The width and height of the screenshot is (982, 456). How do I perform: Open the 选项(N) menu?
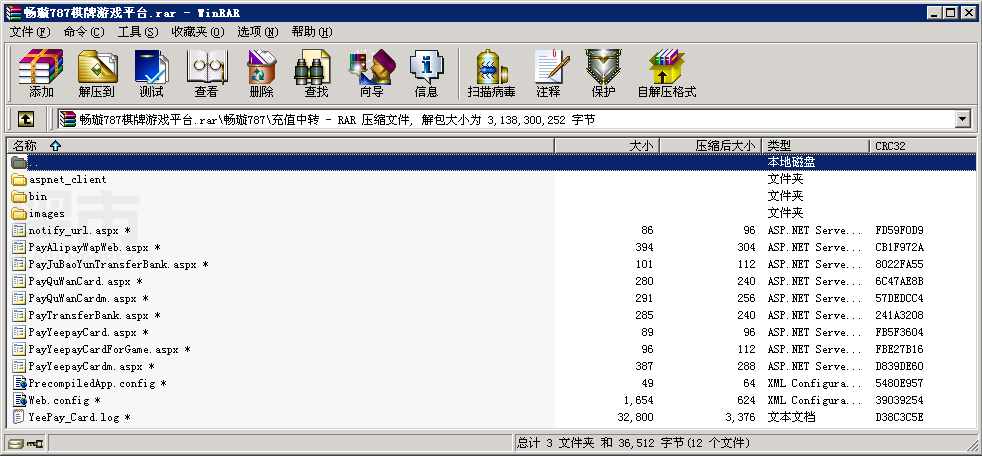point(257,32)
